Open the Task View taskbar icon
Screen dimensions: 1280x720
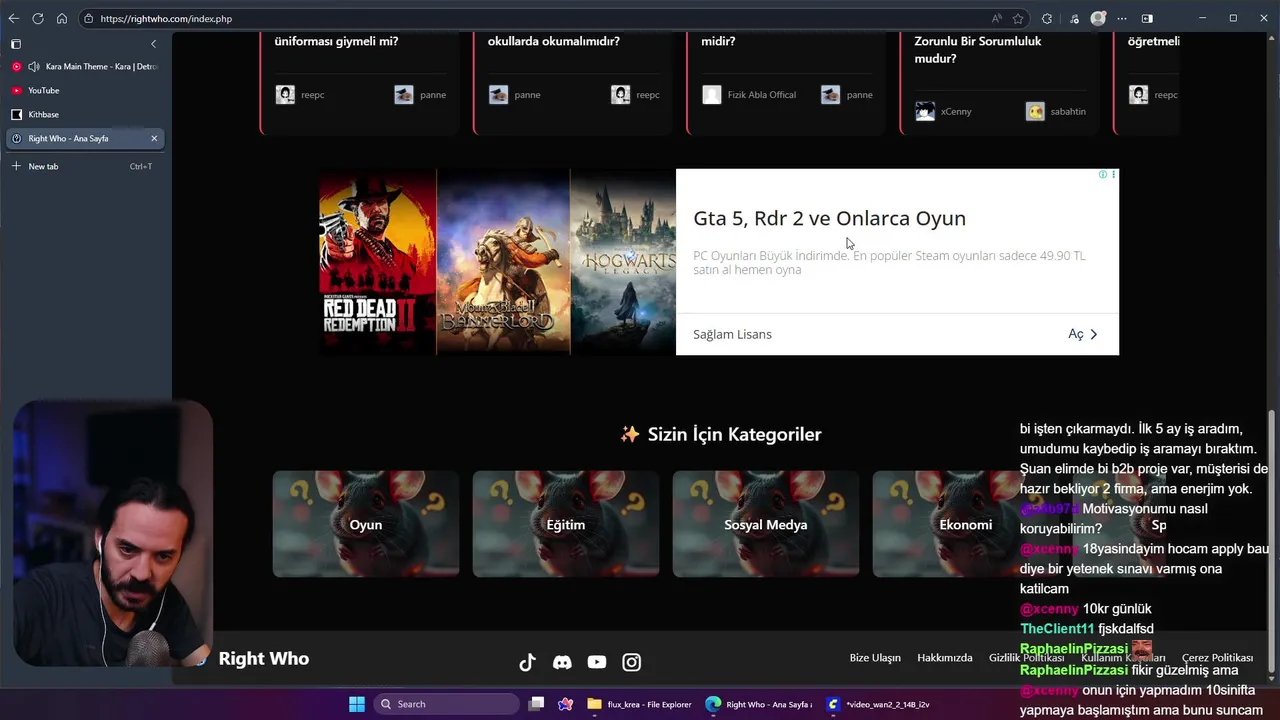536,704
